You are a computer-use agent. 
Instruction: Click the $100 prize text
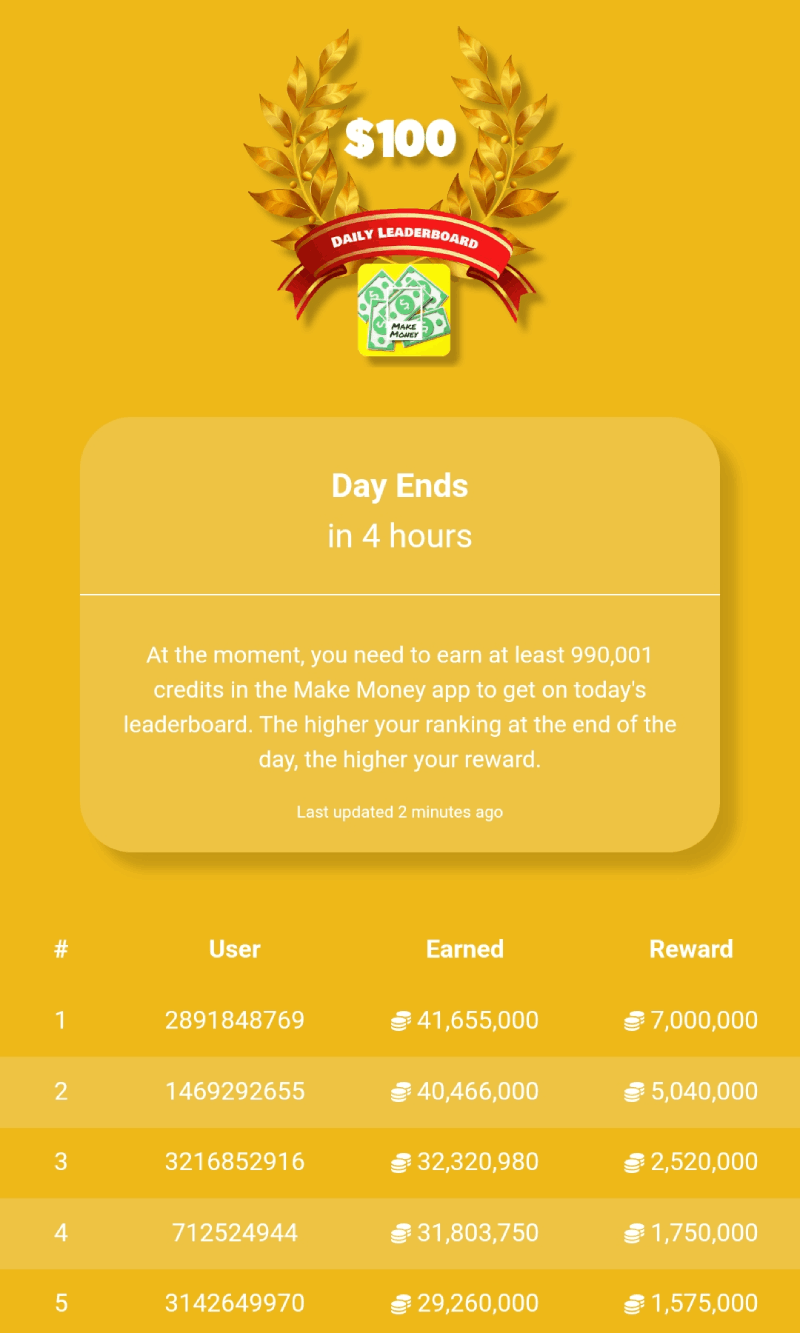pyautogui.click(x=400, y=140)
